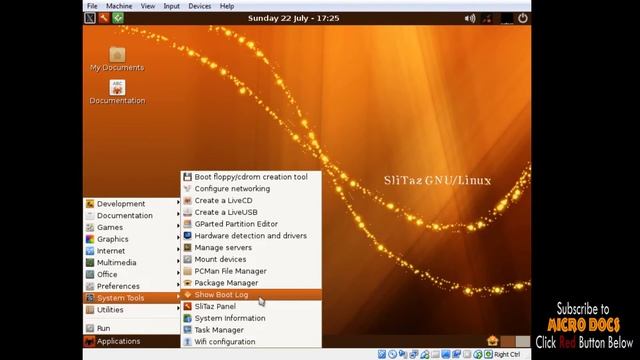This screenshot has width=640, height=360.
Task: Expand the Utilities submenu
Action: coord(131,310)
